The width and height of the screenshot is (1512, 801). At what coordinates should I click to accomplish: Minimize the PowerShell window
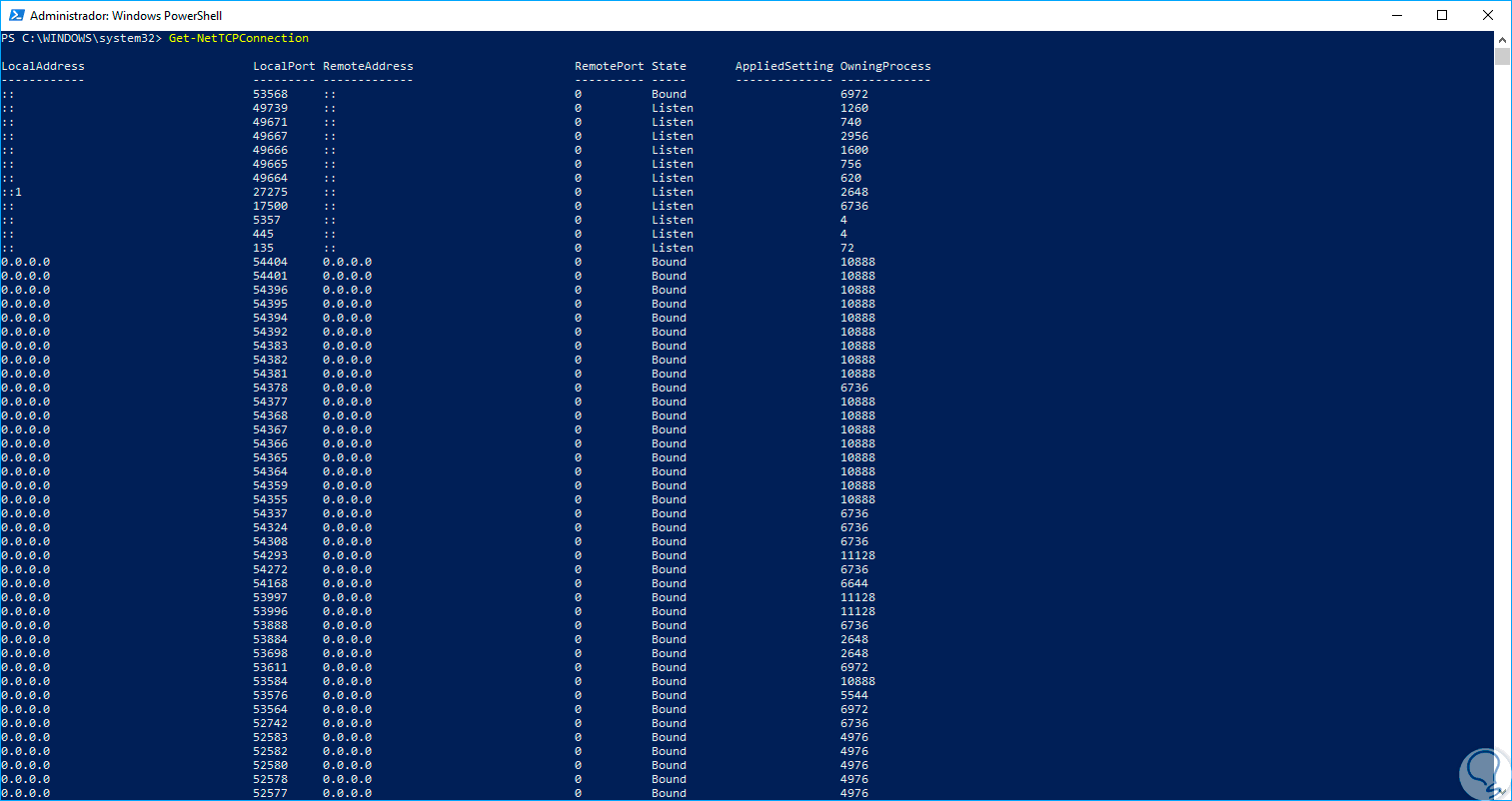coord(1397,15)
